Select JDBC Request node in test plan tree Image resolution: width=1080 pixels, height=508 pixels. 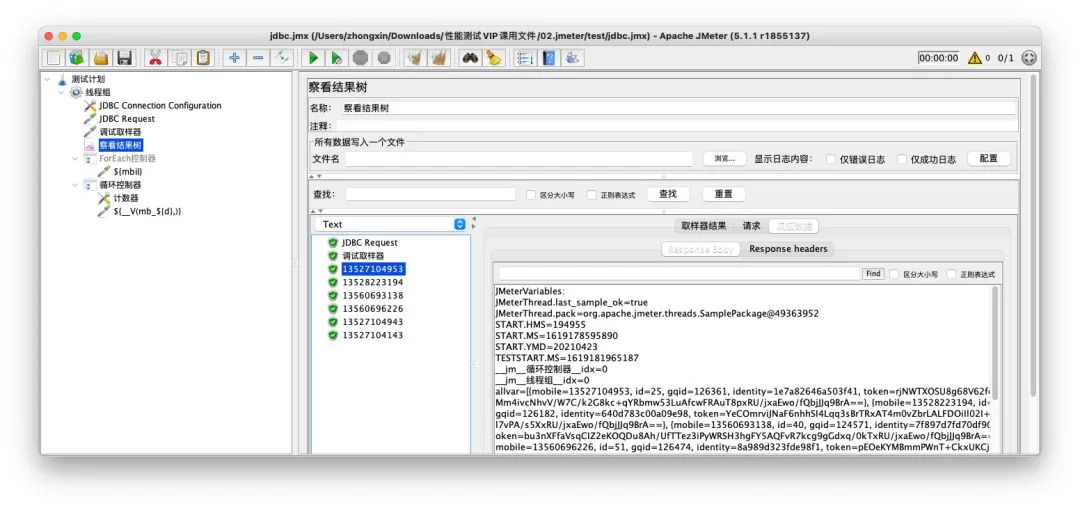point(127,119)
